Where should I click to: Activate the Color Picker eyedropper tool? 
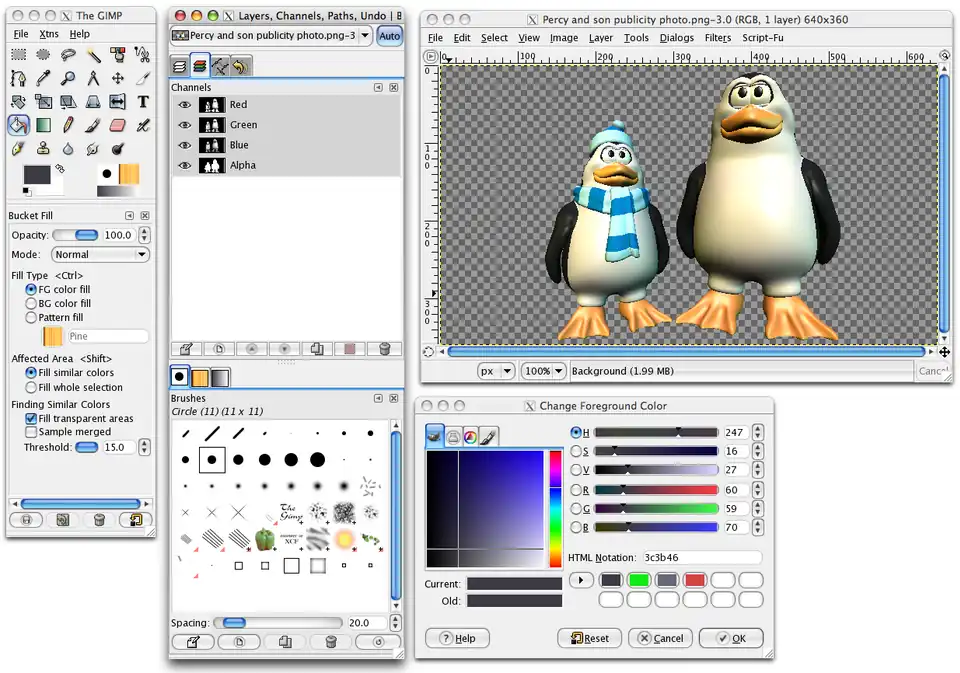tap(43, 78)
